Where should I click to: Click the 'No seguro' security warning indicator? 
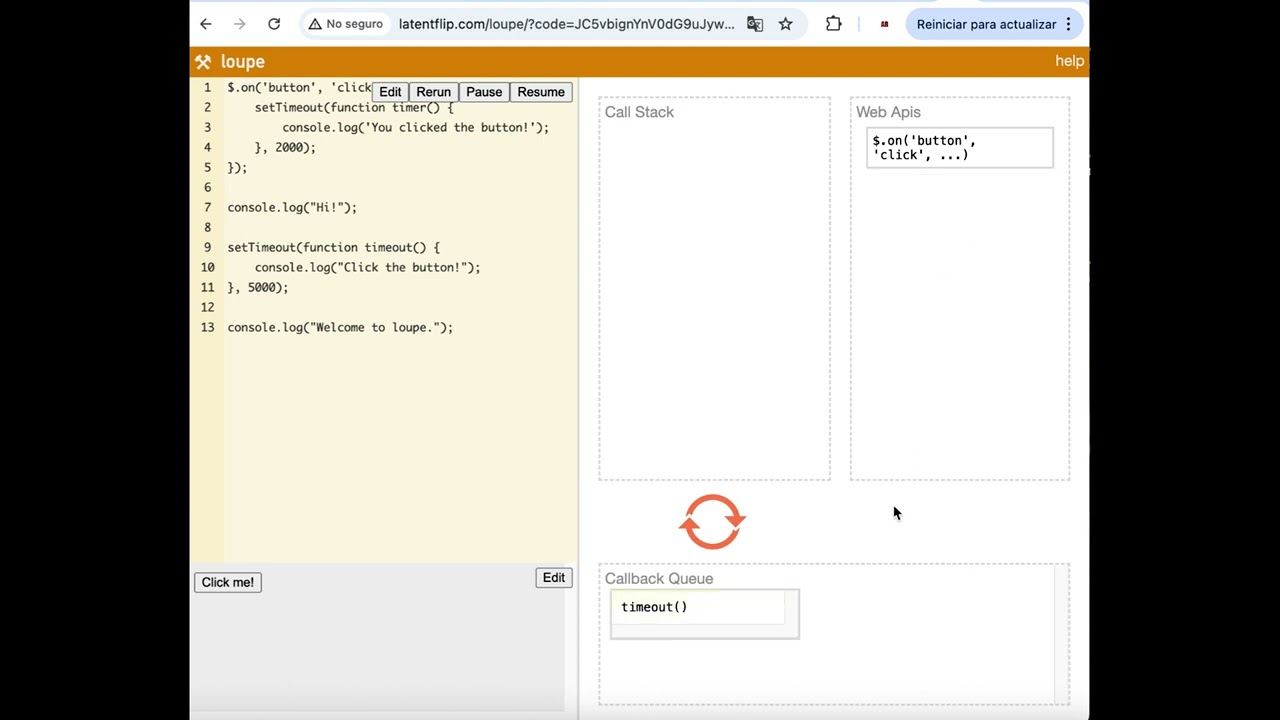point(346,24)
